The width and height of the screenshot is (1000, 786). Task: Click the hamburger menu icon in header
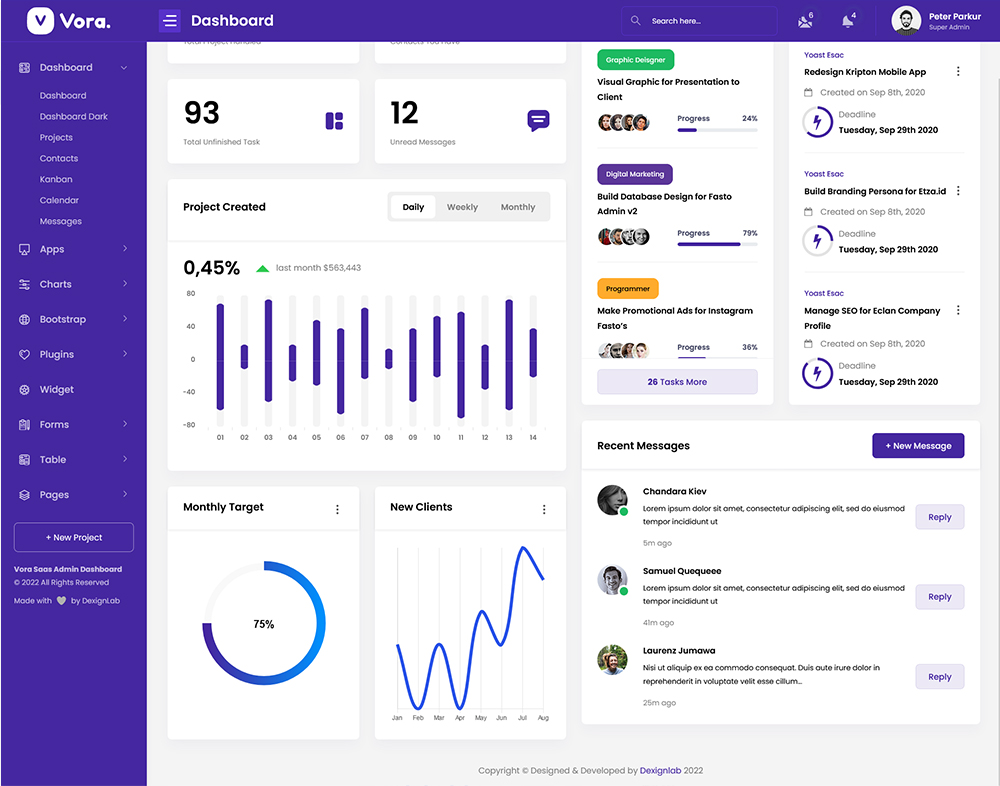click(x=170, y=21)
